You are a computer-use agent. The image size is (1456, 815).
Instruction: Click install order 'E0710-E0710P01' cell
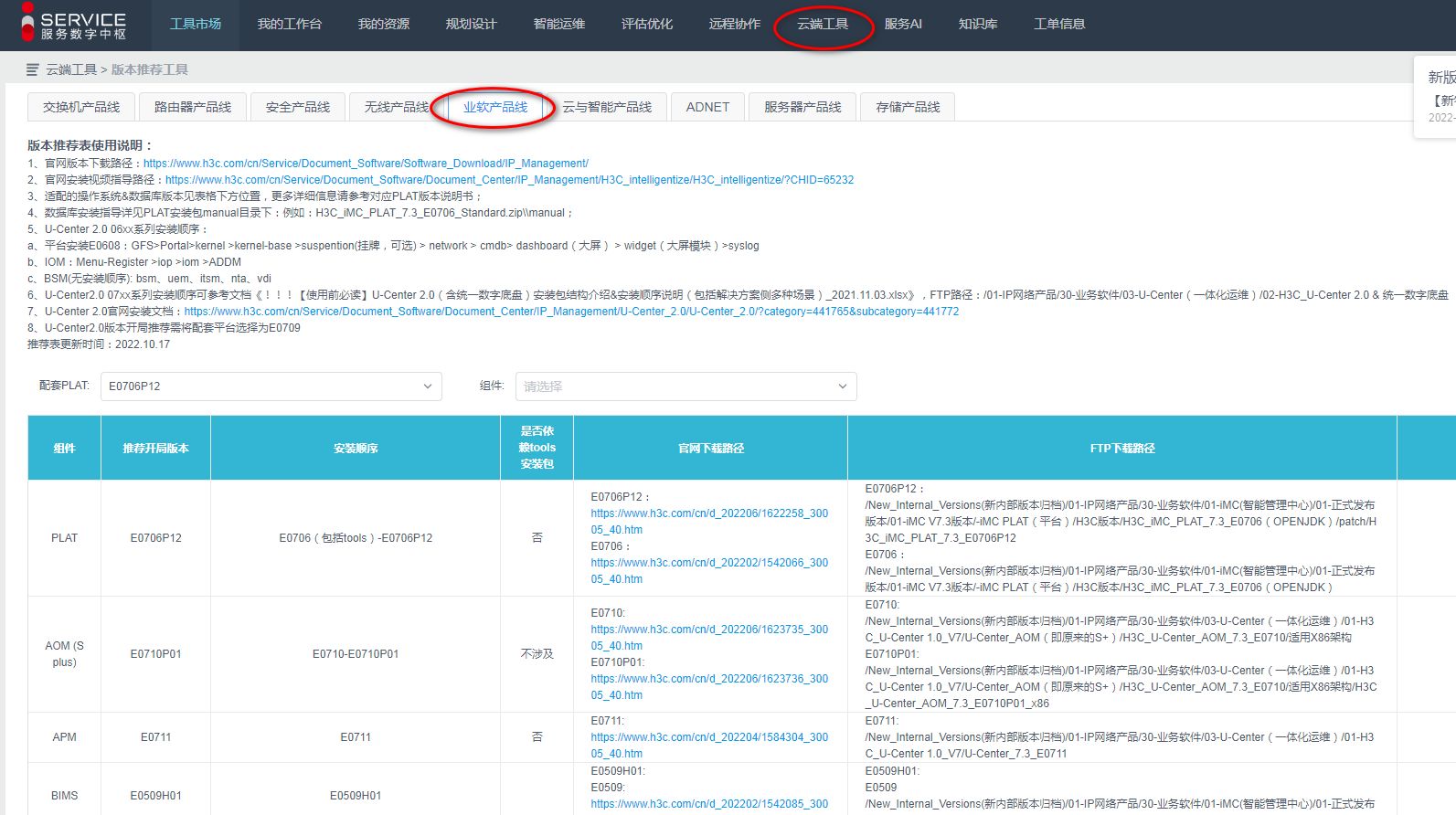(356, 654)
